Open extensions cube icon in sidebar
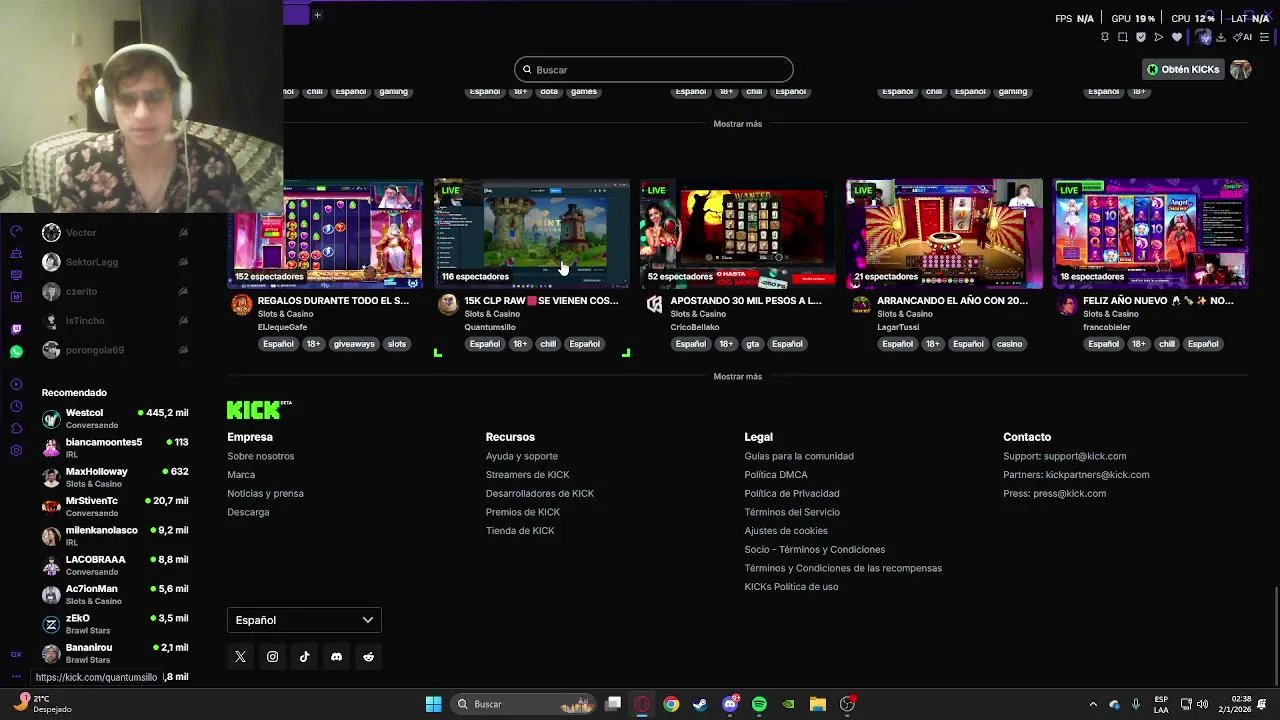1280x720 pixels. point(16,428)
